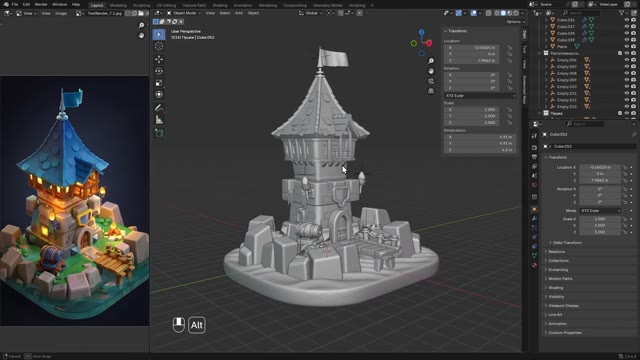The width and height of the screenshot is (640, 360).
Task: Select the Move tool in viewport toolbar
Action: 159,59
